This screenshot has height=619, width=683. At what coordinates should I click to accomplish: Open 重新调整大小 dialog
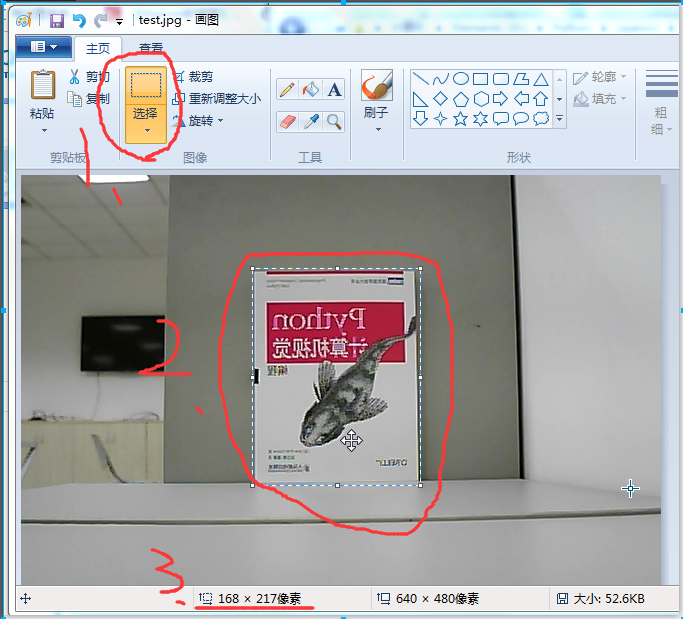(217, 99)
